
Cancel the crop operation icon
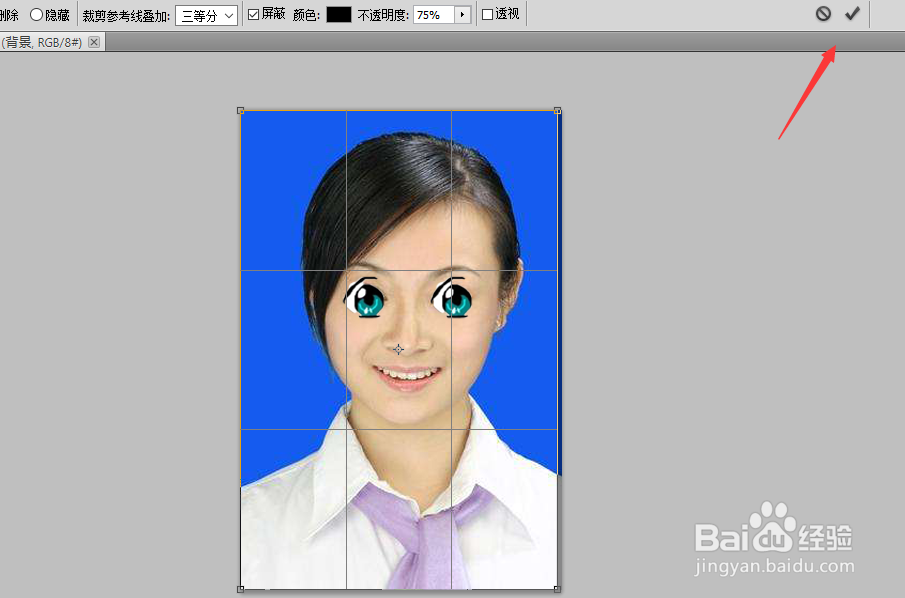824,14
